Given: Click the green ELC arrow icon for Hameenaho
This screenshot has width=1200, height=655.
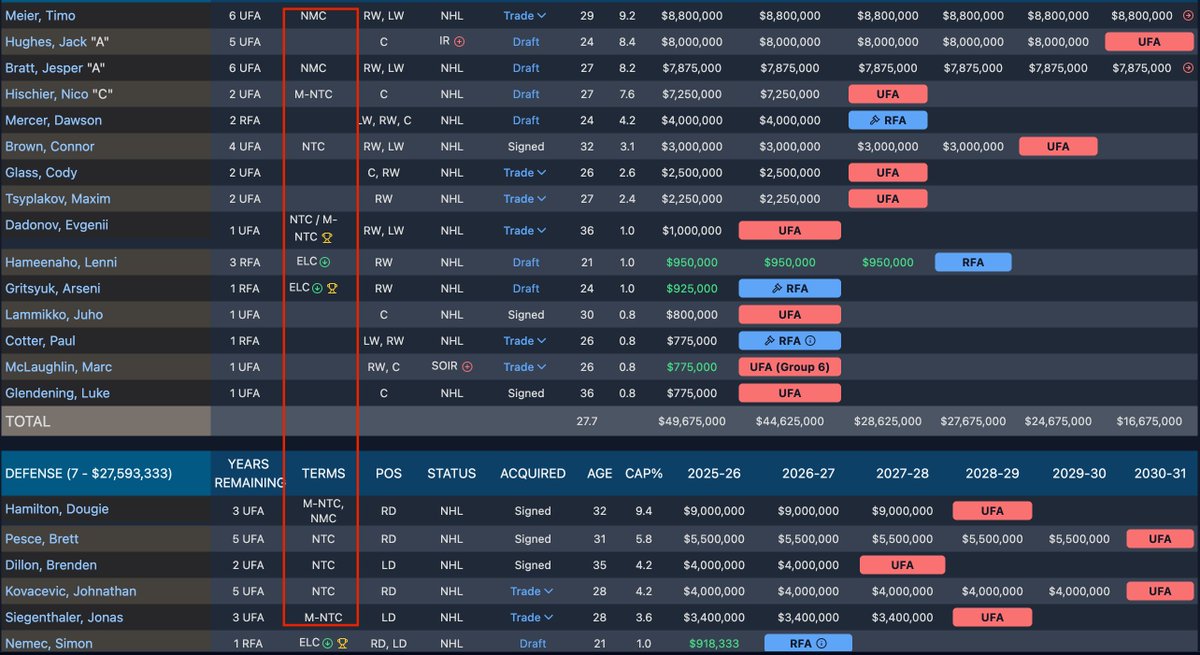Looking at the screenshot, I should point(325,262).
